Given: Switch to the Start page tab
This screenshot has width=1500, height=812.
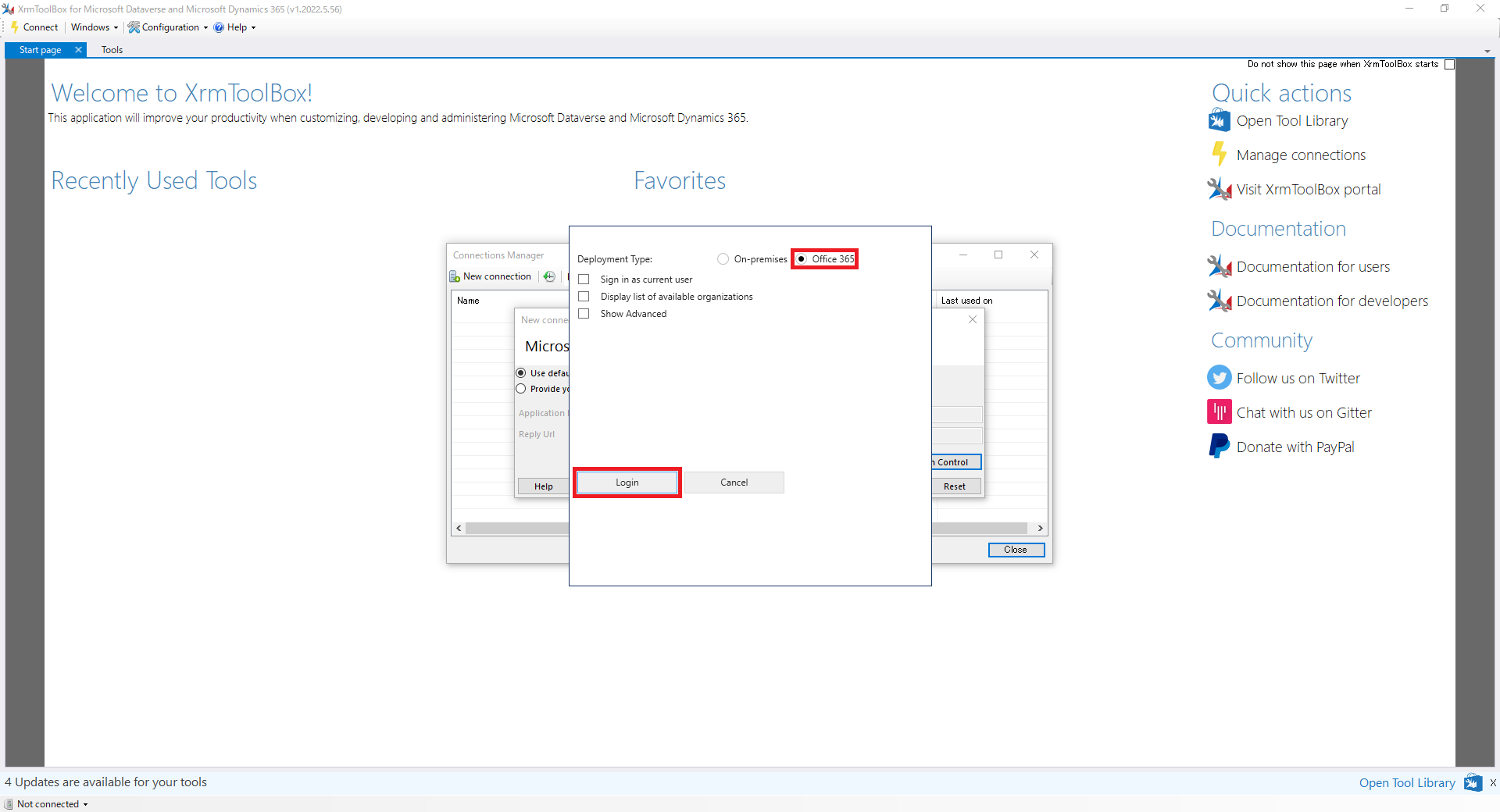Looking at the screenshot, I should point(40,50).
